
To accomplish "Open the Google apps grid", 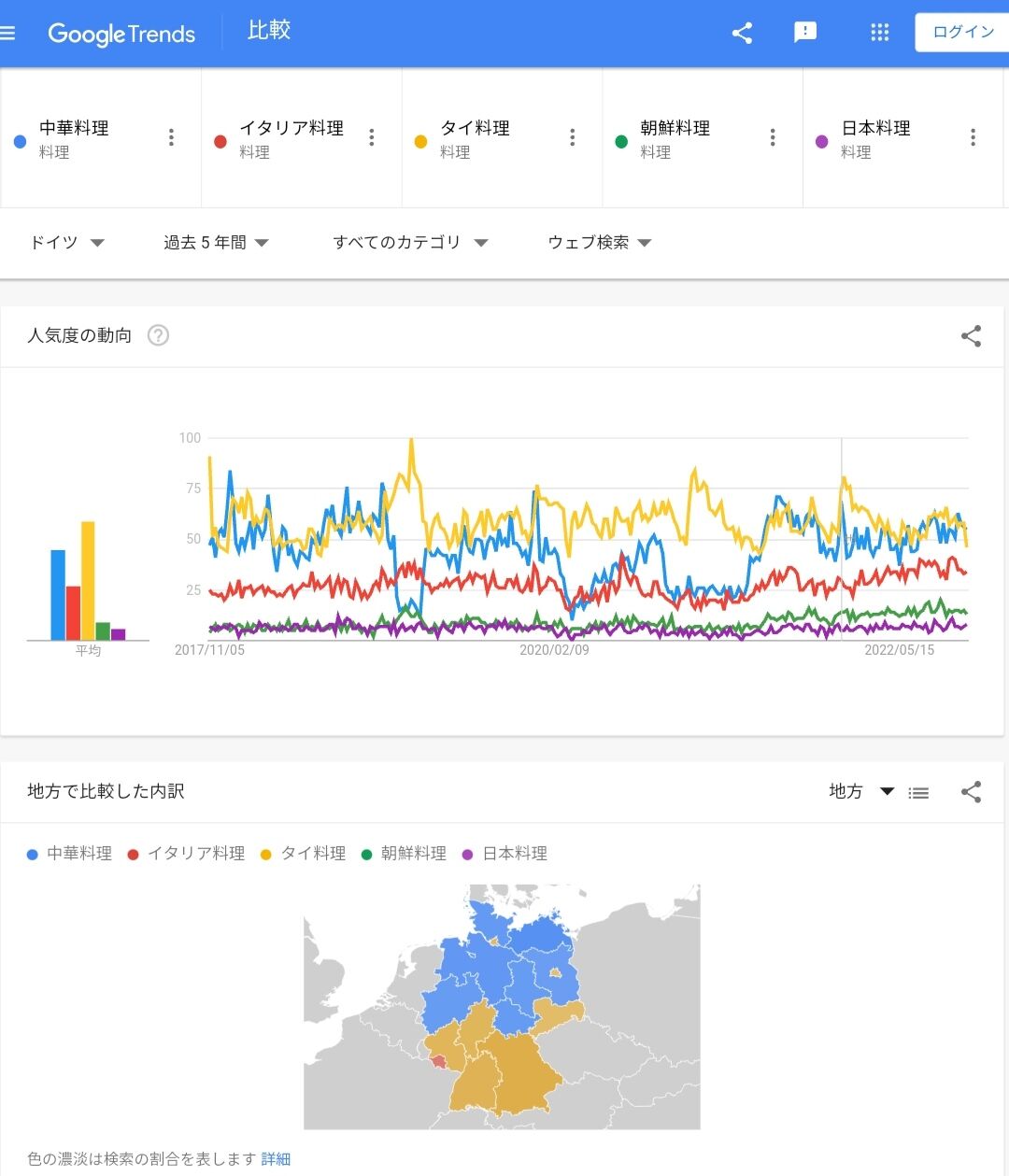I will pos(880,33).
